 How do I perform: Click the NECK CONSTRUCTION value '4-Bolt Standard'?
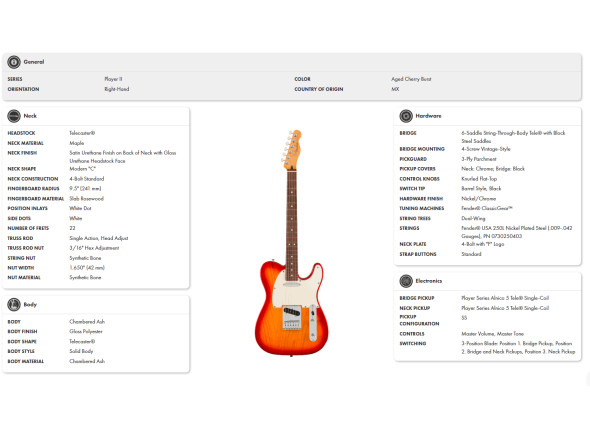[x=87, y=179]
